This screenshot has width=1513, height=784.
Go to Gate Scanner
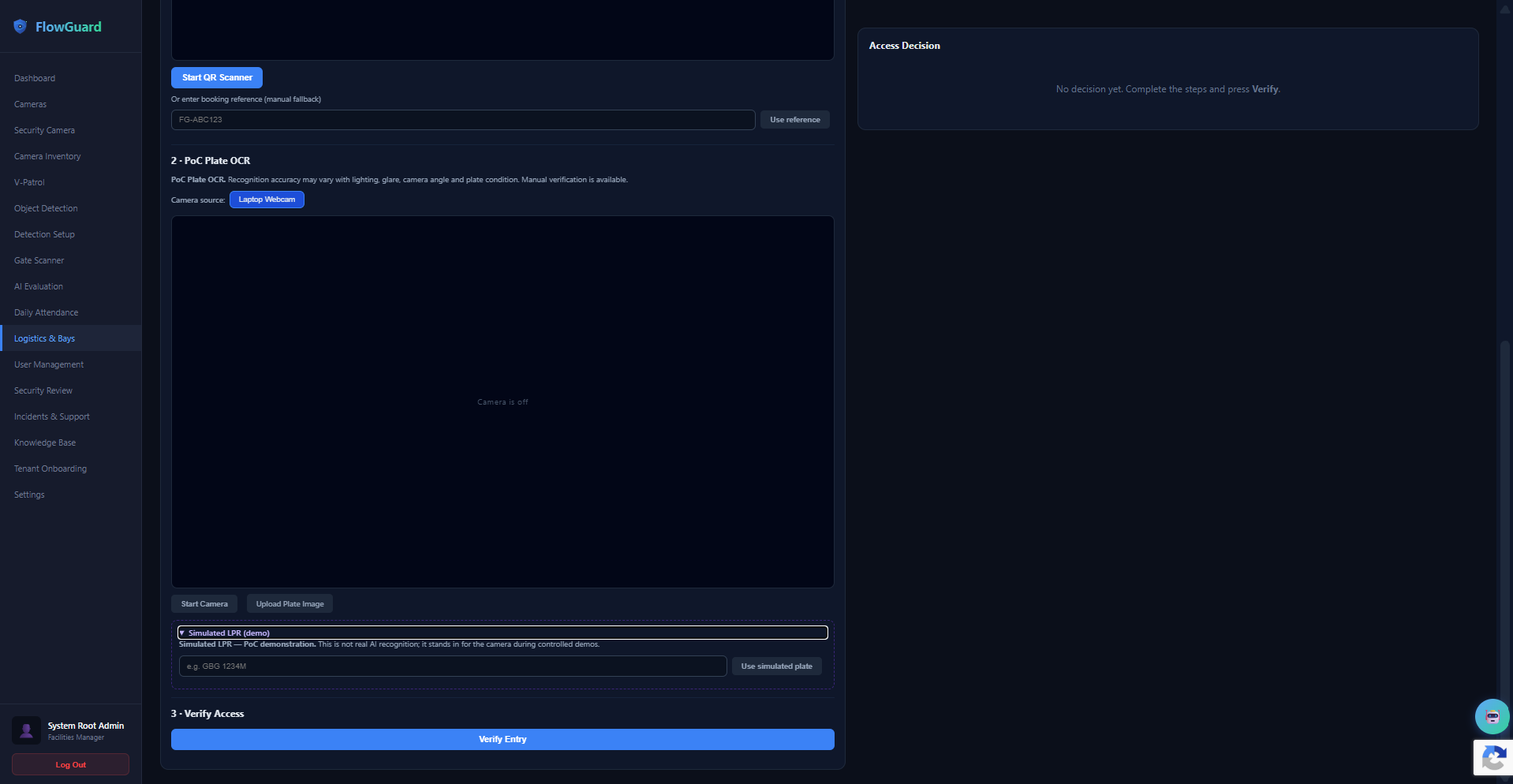(39, 260)
